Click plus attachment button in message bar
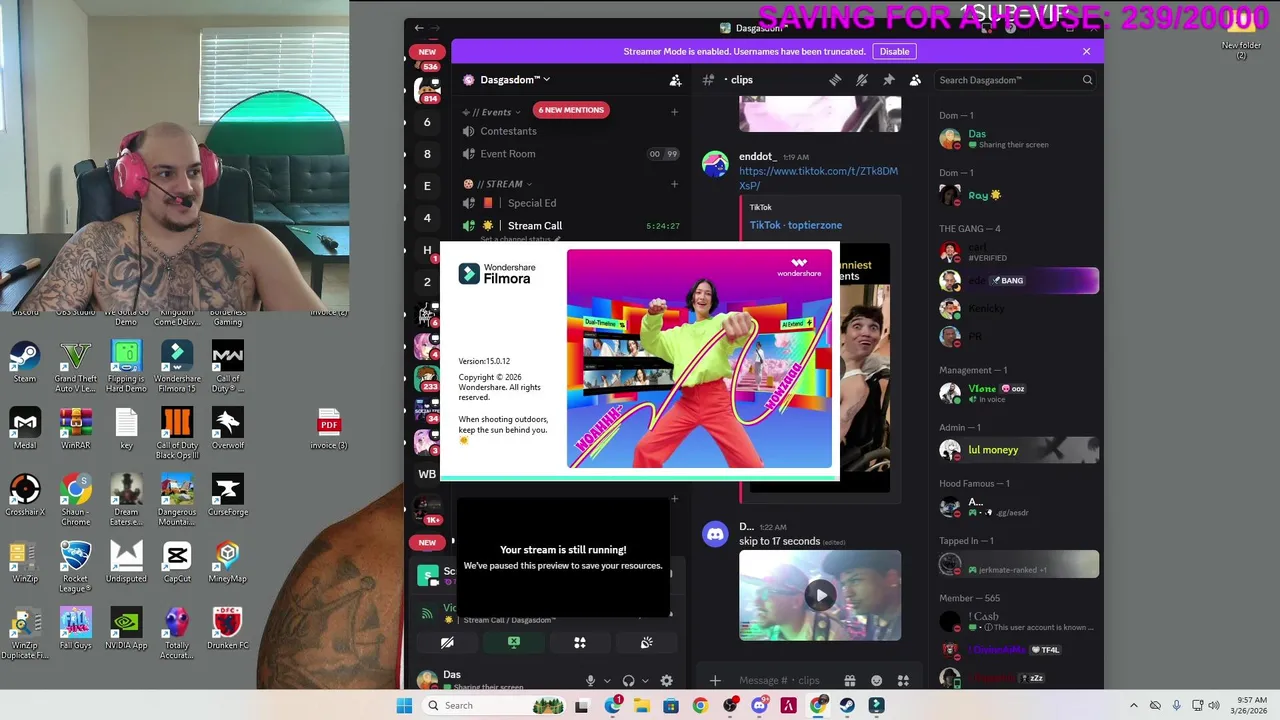This screenshot has width=1280, height=720. click(714, 681)
